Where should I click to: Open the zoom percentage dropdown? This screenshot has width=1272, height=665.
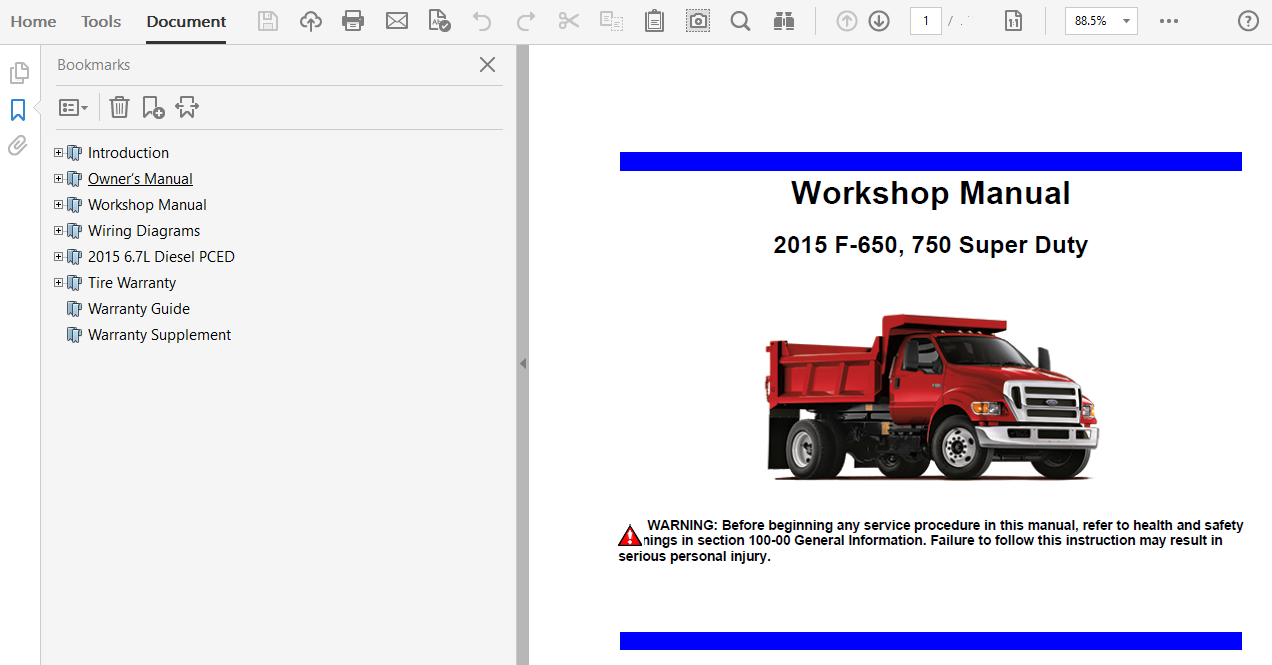coord(1127,21)
